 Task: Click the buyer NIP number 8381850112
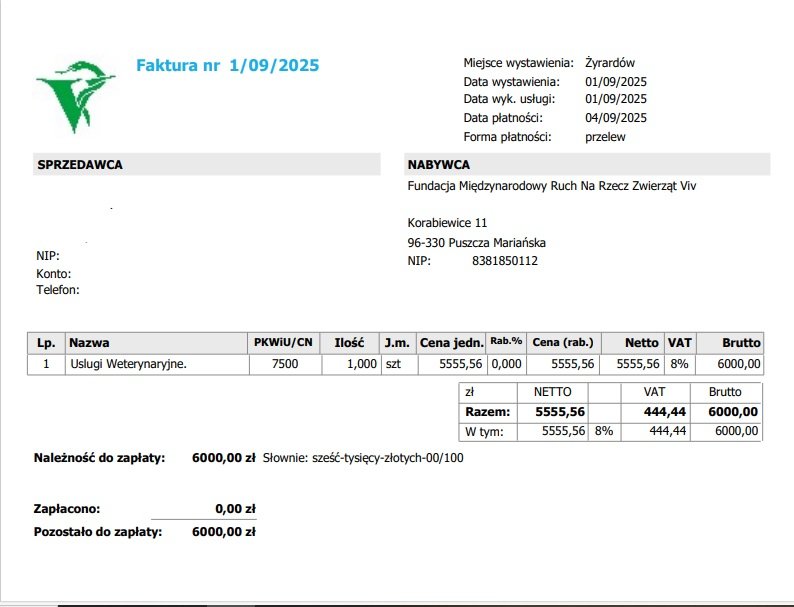(x=505, y=261)
